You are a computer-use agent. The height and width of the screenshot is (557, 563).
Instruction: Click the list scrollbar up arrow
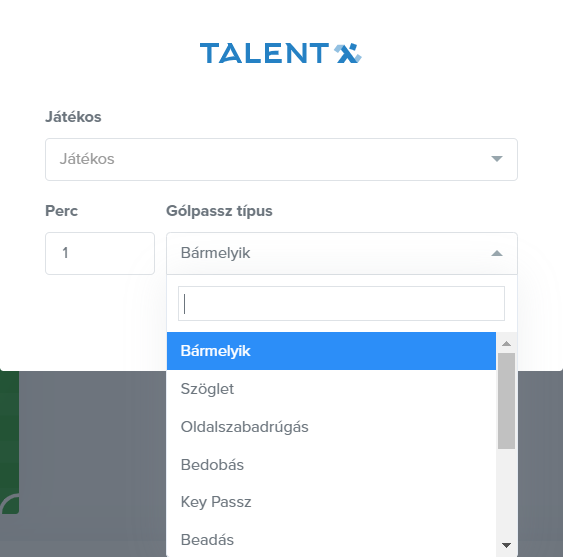click(506, 343)
